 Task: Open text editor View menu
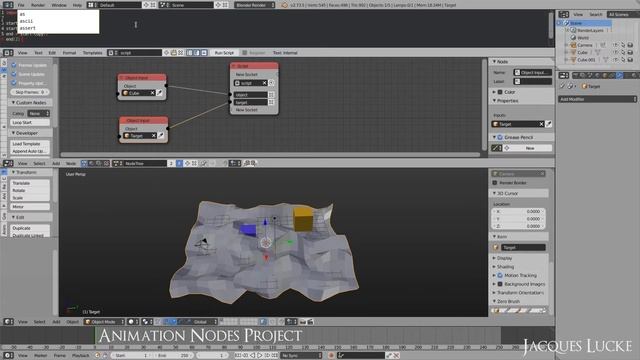[x=22, y=53]
